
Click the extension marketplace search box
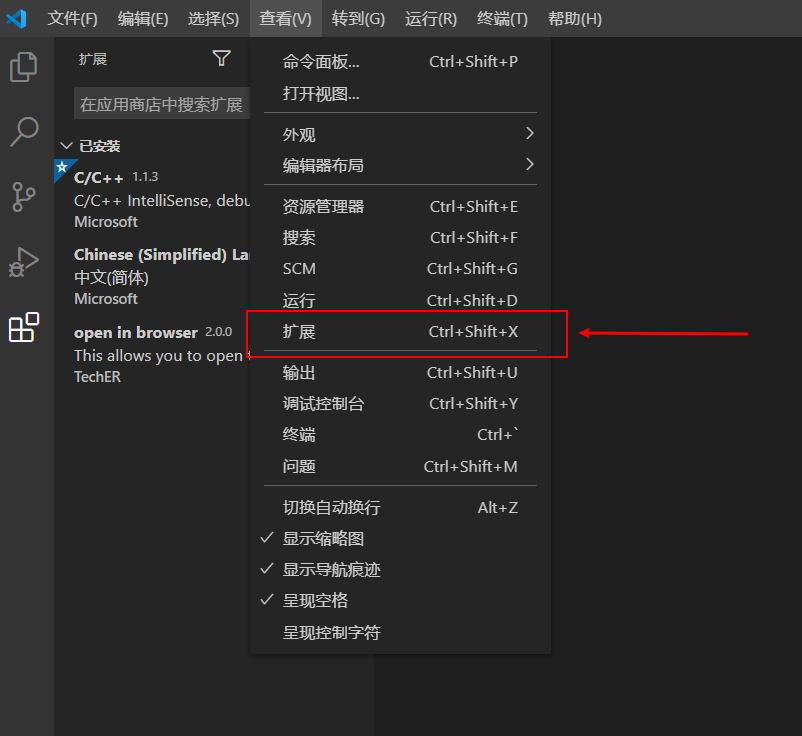tap(160, 102)
